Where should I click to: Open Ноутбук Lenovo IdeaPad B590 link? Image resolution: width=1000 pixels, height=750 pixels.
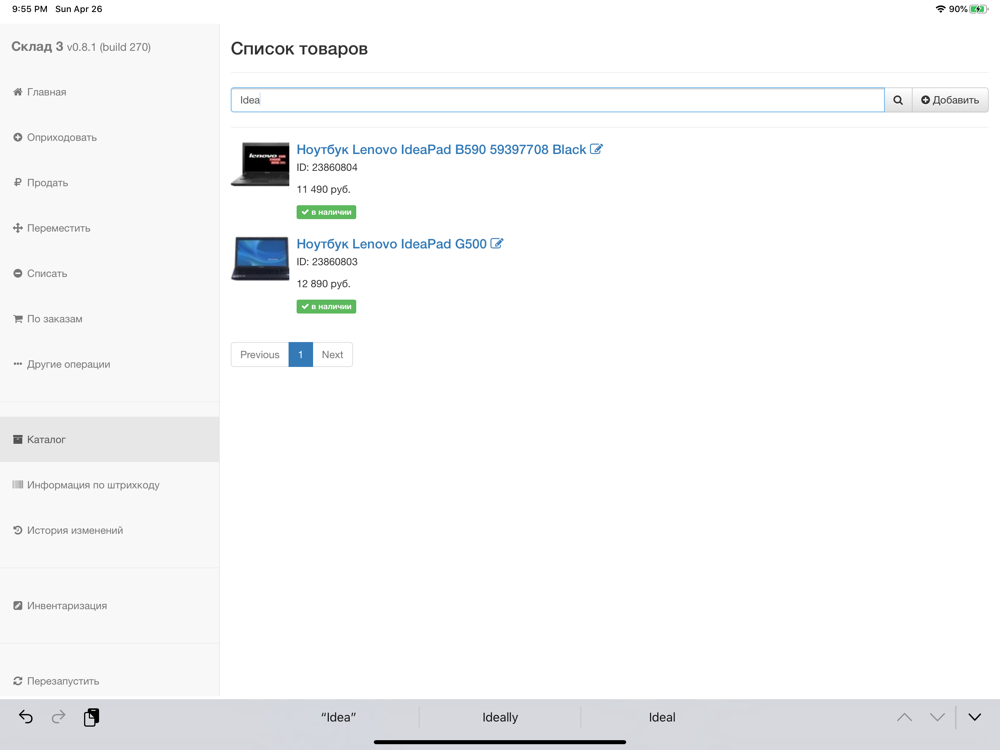point(441,149)
